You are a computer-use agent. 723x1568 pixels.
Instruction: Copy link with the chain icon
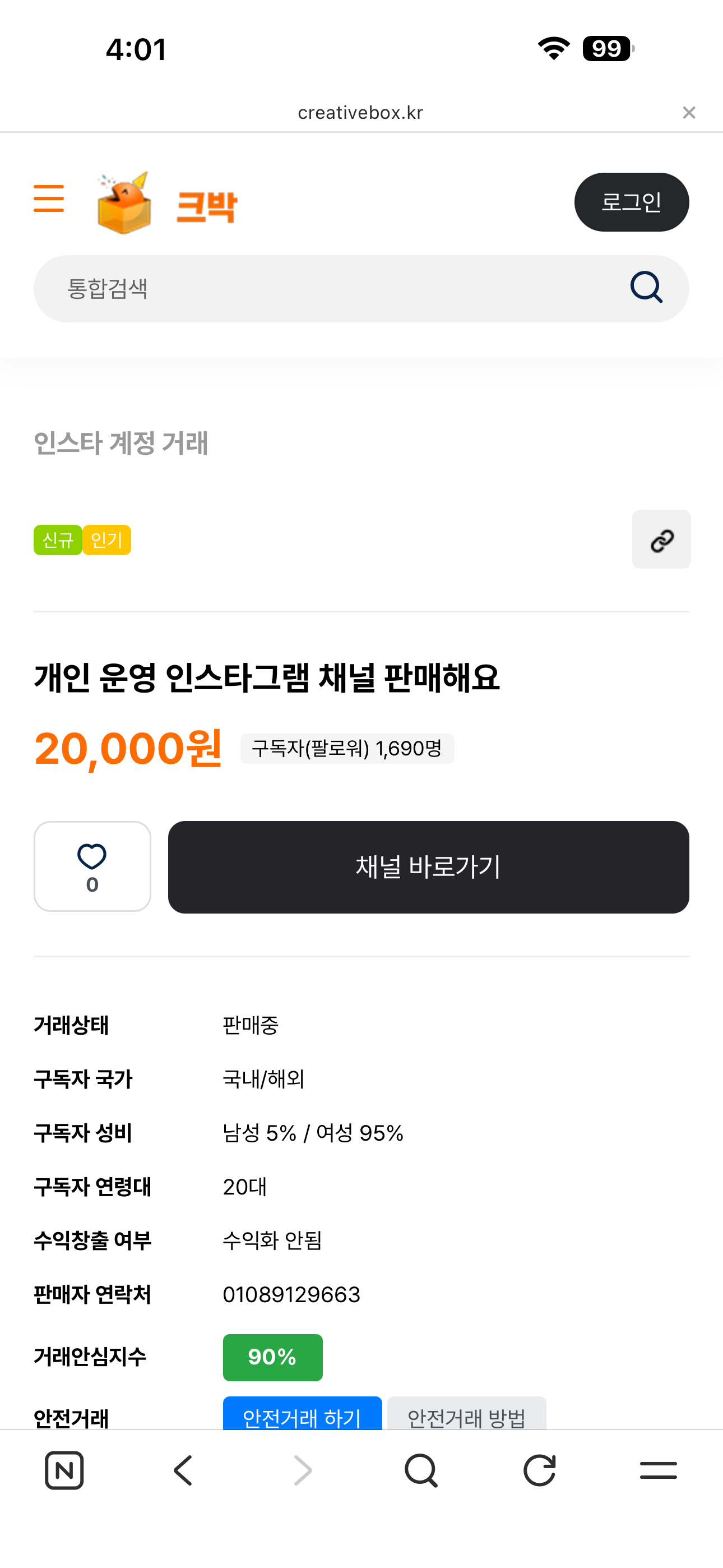click(x=661, y=539)
